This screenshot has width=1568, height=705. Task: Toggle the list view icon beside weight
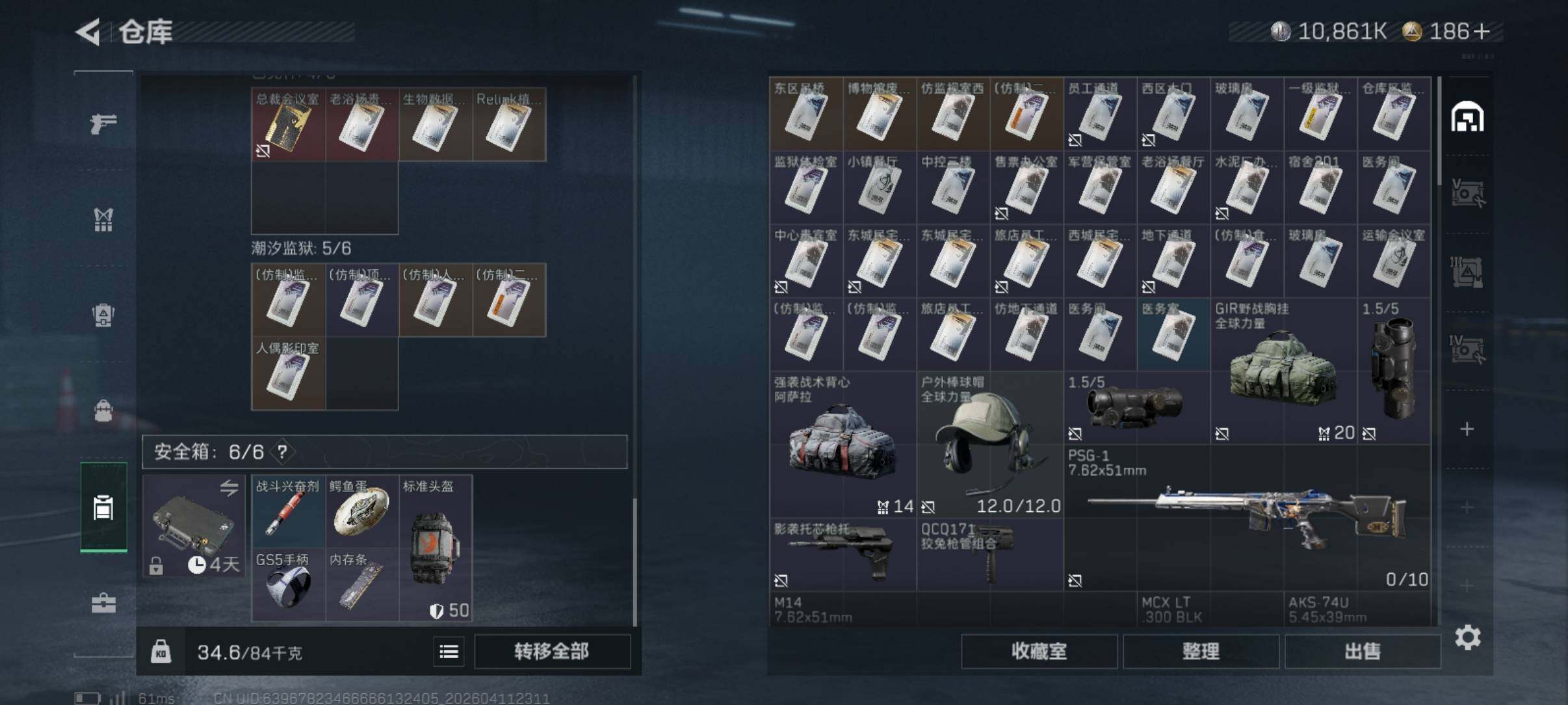tap(449, 651)
